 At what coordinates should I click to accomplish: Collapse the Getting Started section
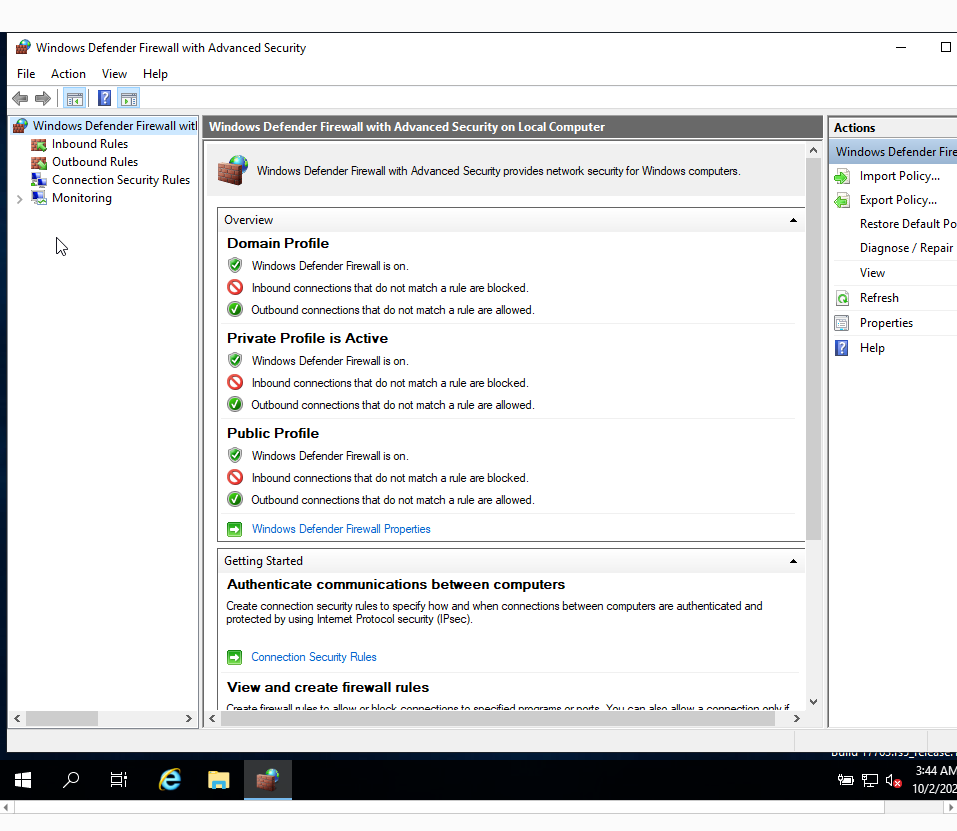point(793,561)
